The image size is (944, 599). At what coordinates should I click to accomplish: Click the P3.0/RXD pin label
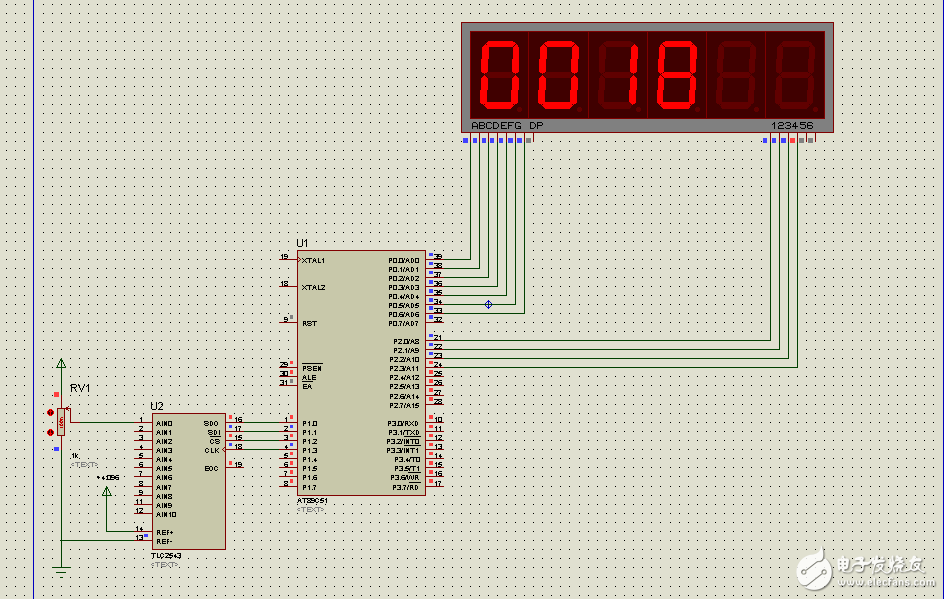pos(403,424)
